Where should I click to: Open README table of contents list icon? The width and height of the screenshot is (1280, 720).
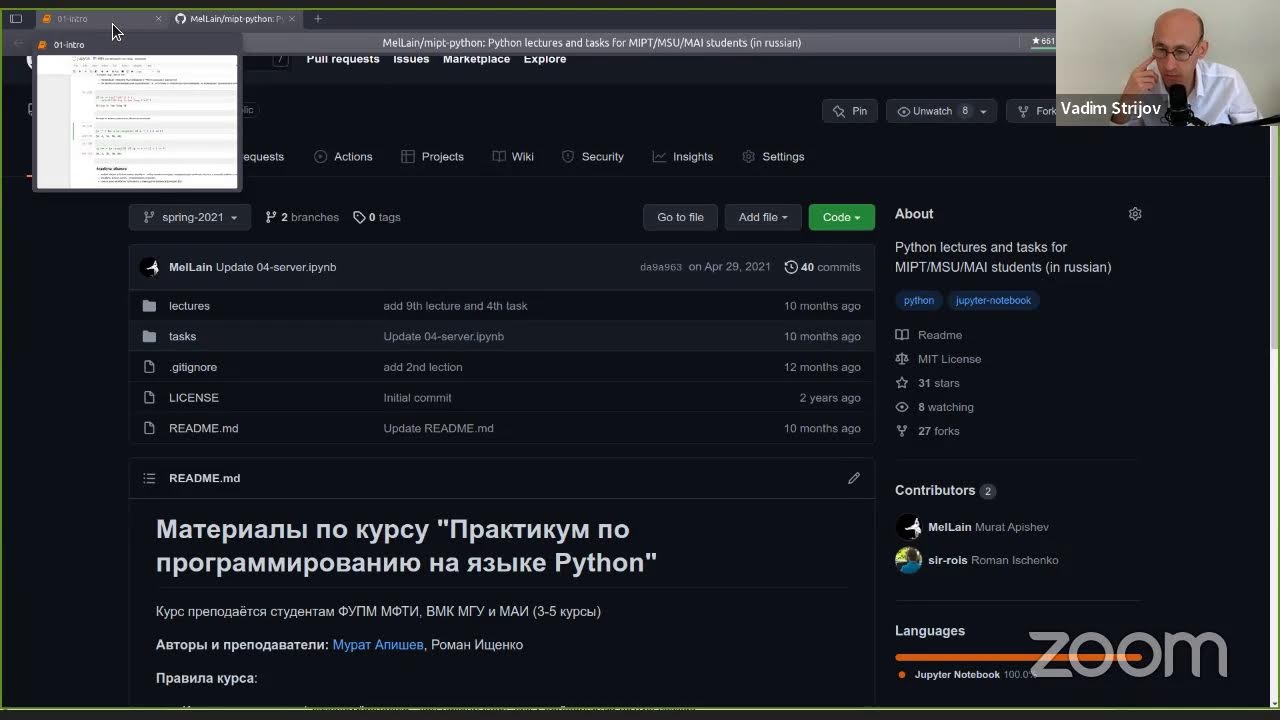click(149, 478)
